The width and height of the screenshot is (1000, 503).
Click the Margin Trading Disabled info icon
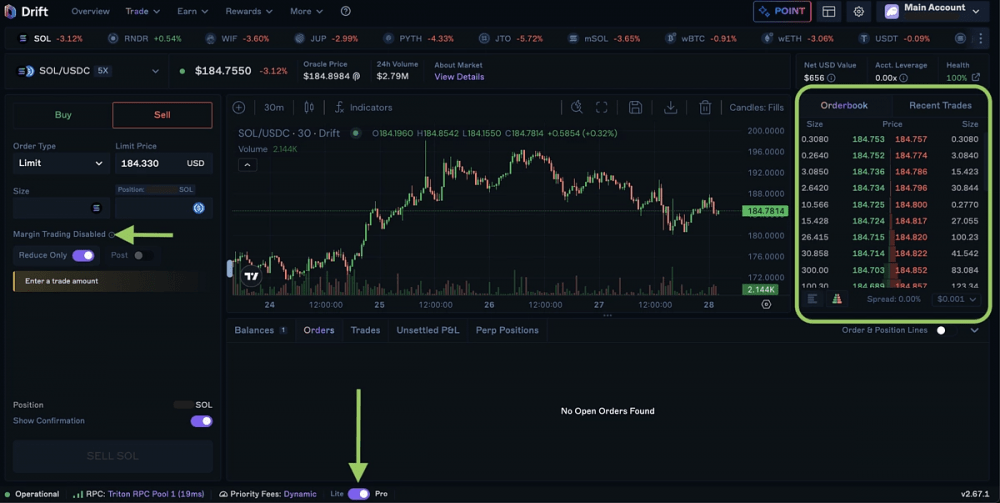(112, 235)
